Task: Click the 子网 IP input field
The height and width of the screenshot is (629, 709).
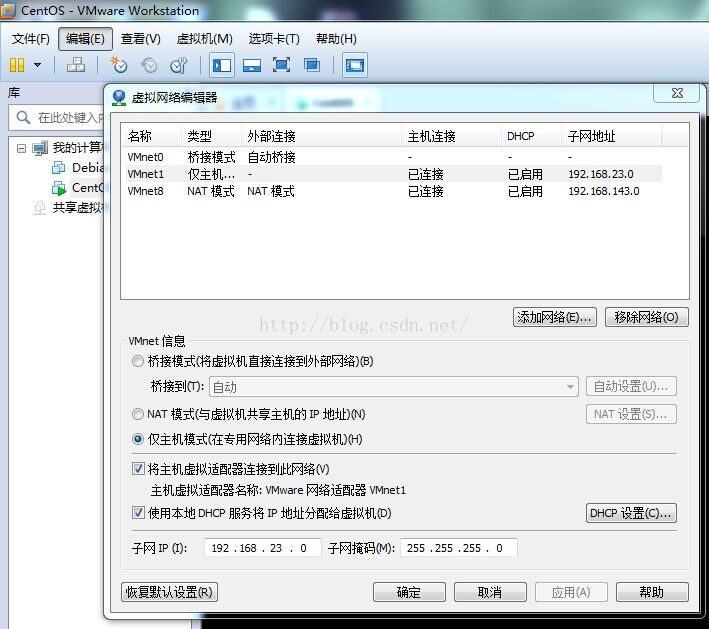Action: (263, 548)
